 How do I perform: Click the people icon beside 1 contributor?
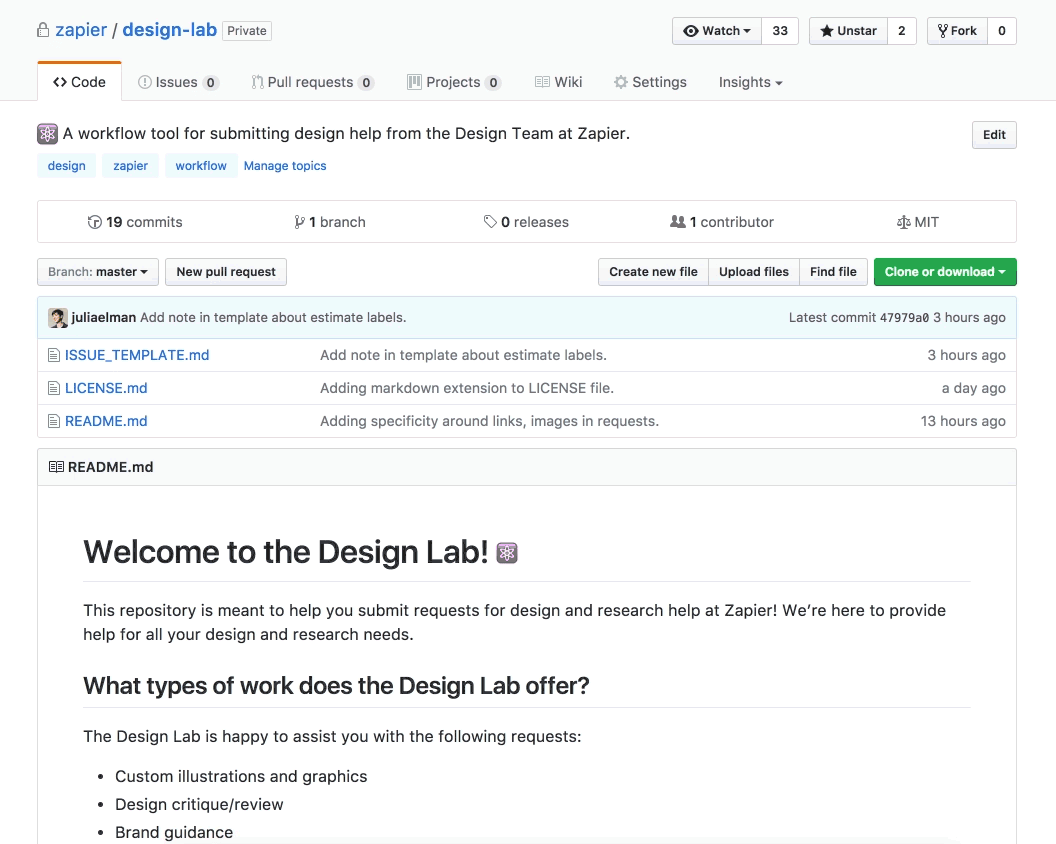(x=678, y=222)
